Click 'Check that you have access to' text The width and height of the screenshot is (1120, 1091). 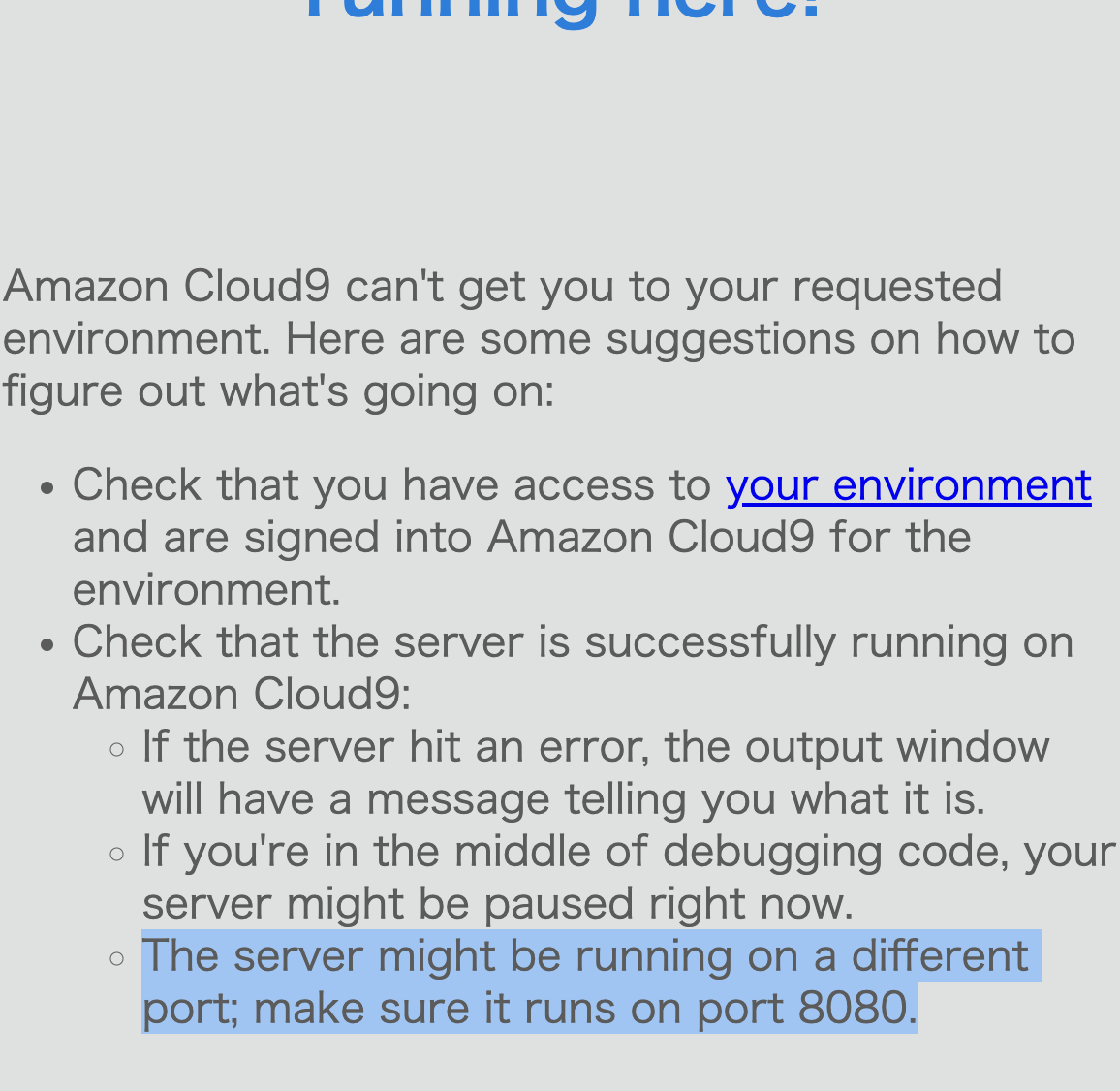(x=391, y=485)
